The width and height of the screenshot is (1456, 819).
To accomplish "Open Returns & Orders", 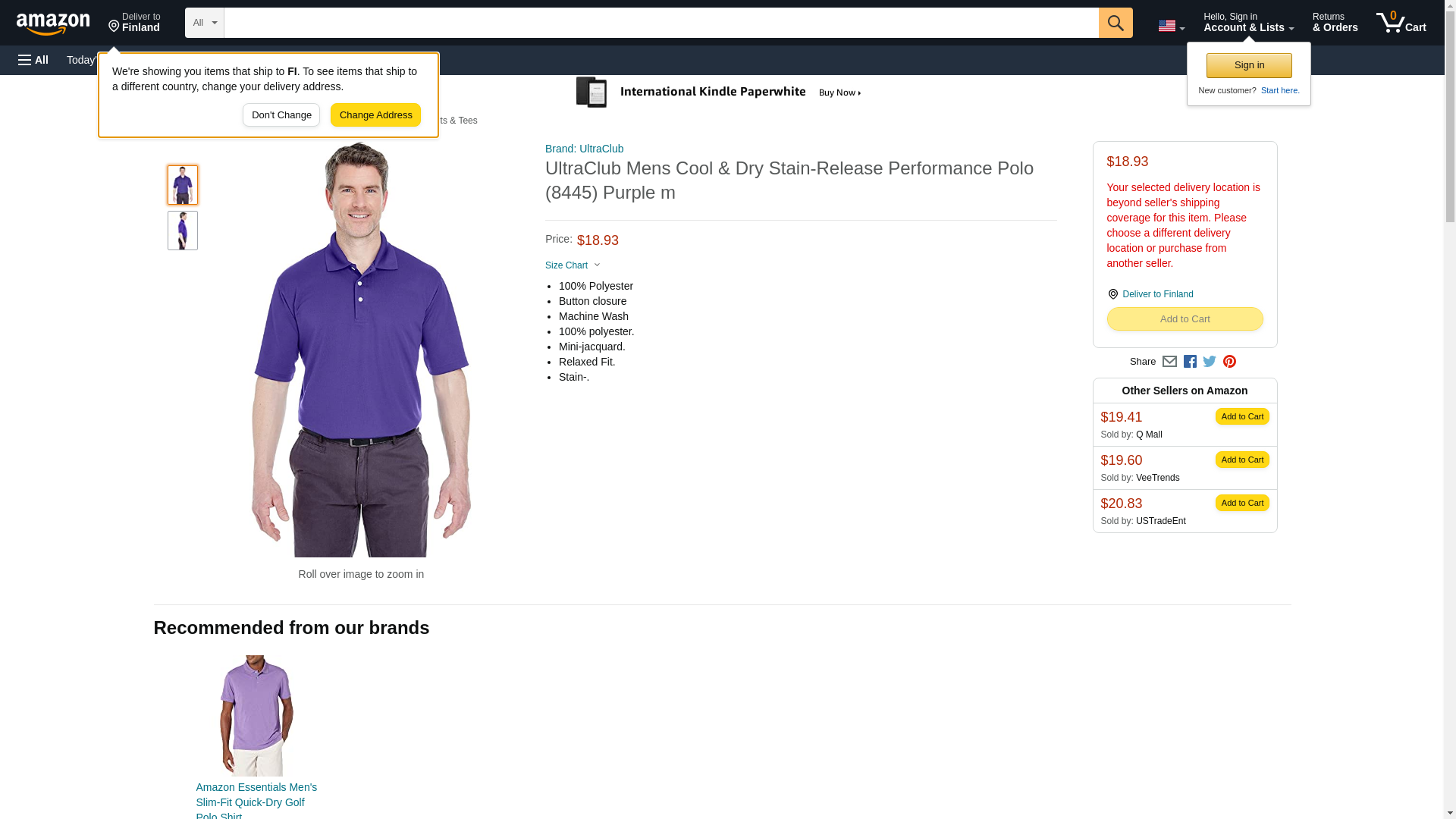I will [x=1335, y=22].
